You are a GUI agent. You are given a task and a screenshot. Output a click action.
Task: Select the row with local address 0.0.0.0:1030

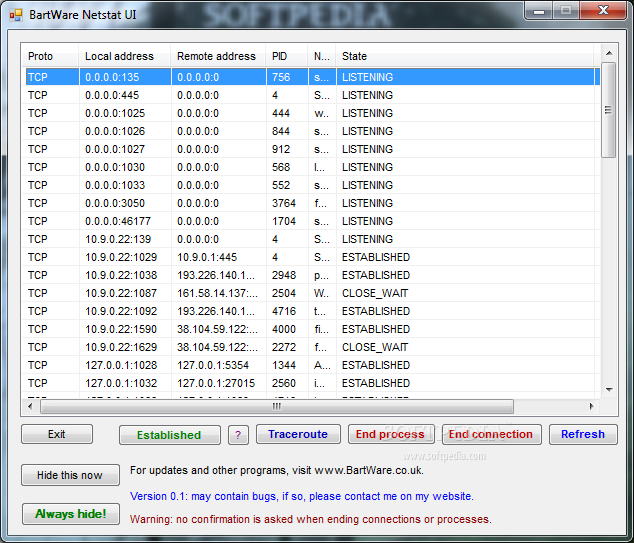tap(311, 167)
